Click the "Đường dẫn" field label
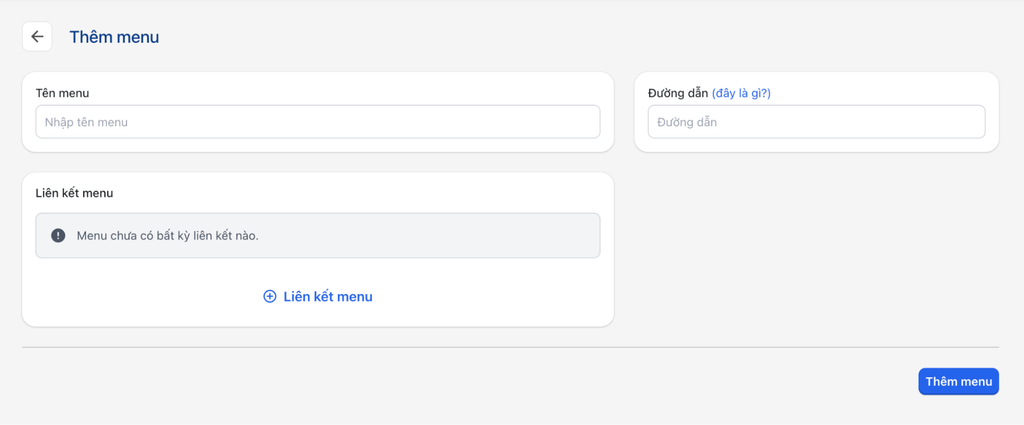1024x425 pixels. pos(678,93)
